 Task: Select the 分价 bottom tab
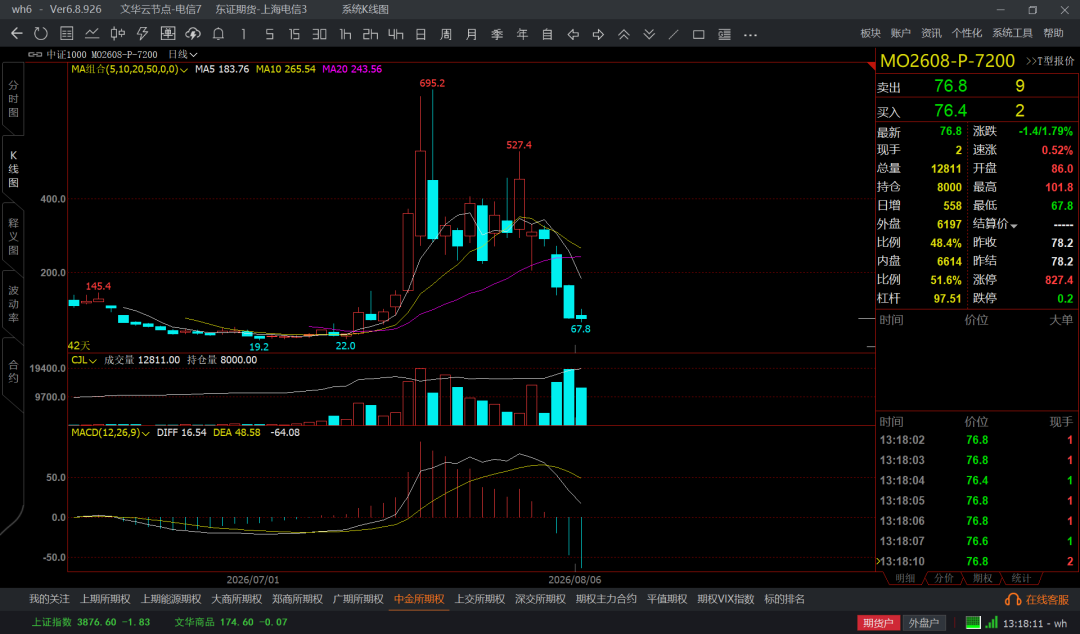click(944, 578)
